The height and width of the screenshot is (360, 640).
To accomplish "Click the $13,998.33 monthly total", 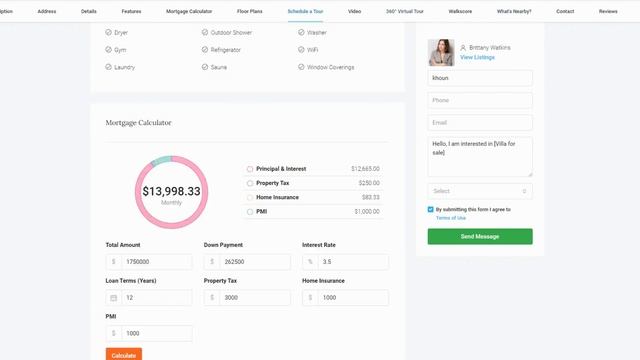I will [x=171, y=191].
